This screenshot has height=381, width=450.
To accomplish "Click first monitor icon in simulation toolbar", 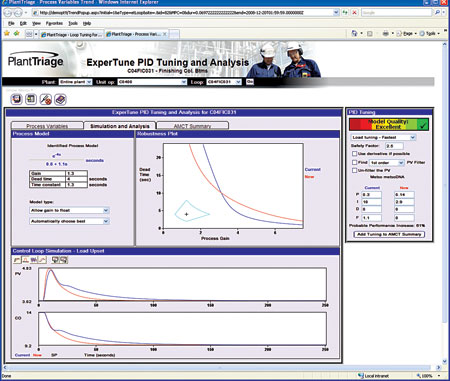I will pyautogui.click(x=55, y=260).
